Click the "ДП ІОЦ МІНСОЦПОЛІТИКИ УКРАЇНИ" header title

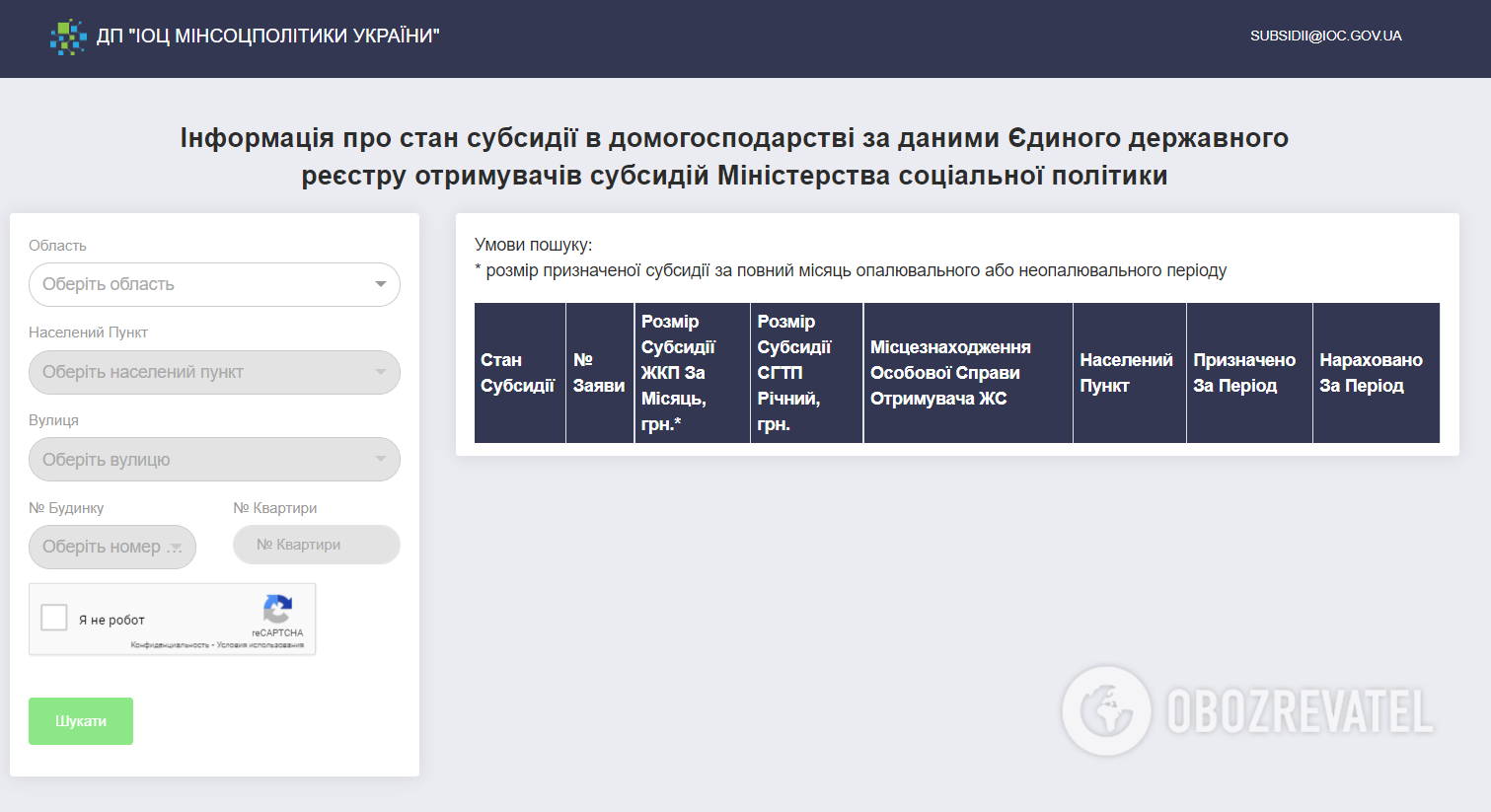(x=267, y=37)
